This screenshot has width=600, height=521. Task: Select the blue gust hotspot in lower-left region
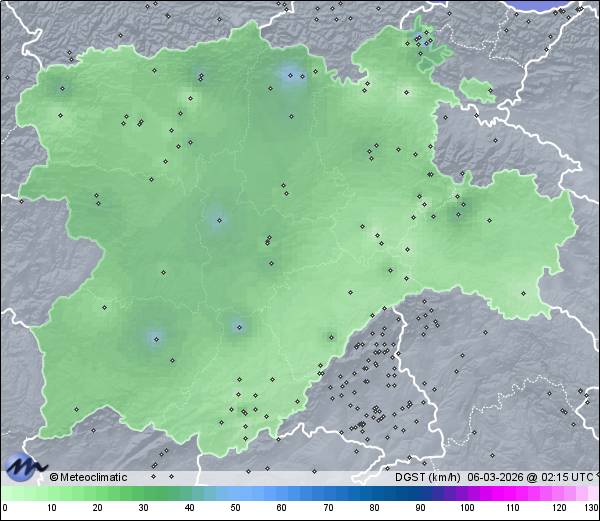(154, 338)
